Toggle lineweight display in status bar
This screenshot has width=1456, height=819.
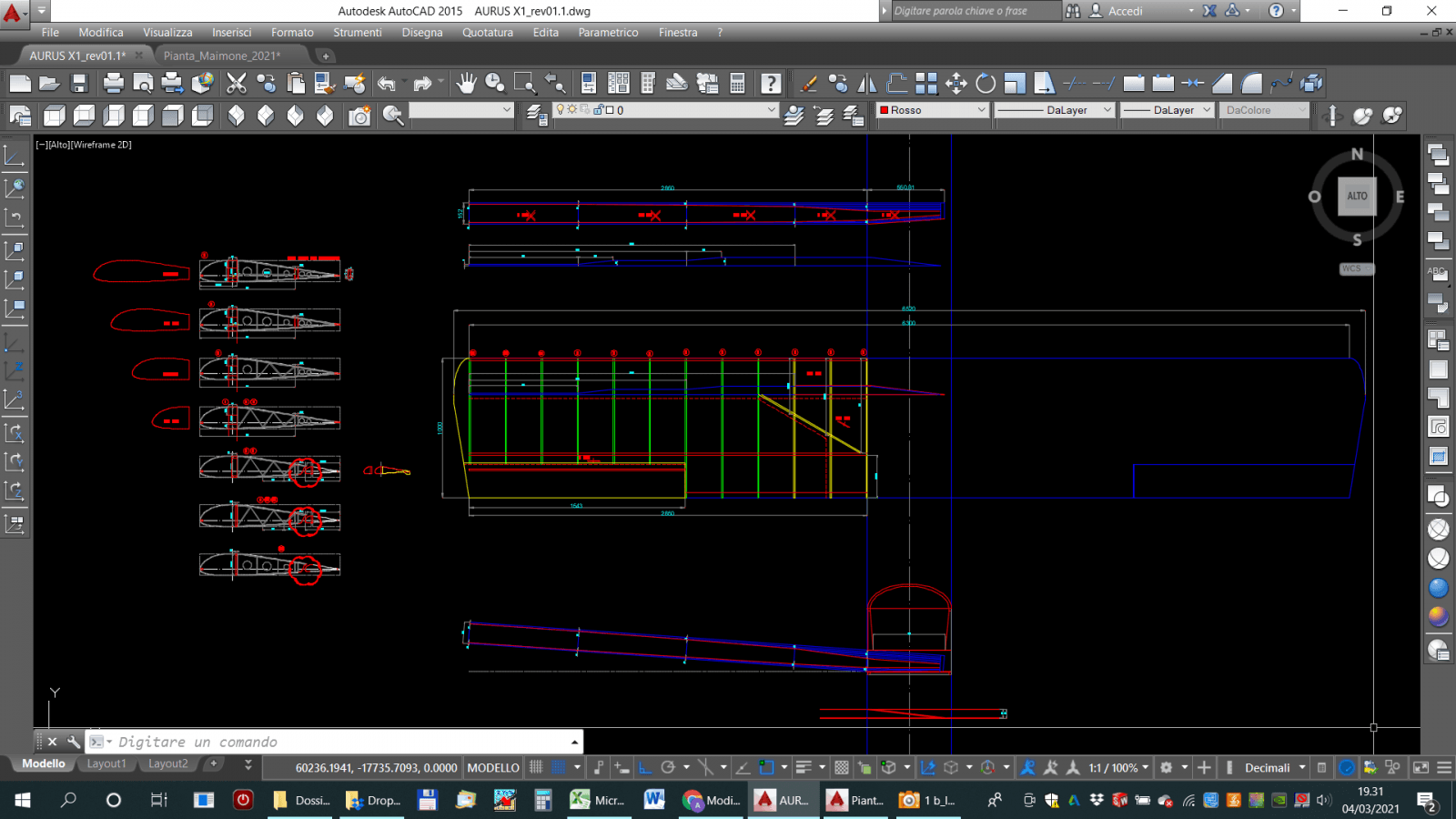804,767
